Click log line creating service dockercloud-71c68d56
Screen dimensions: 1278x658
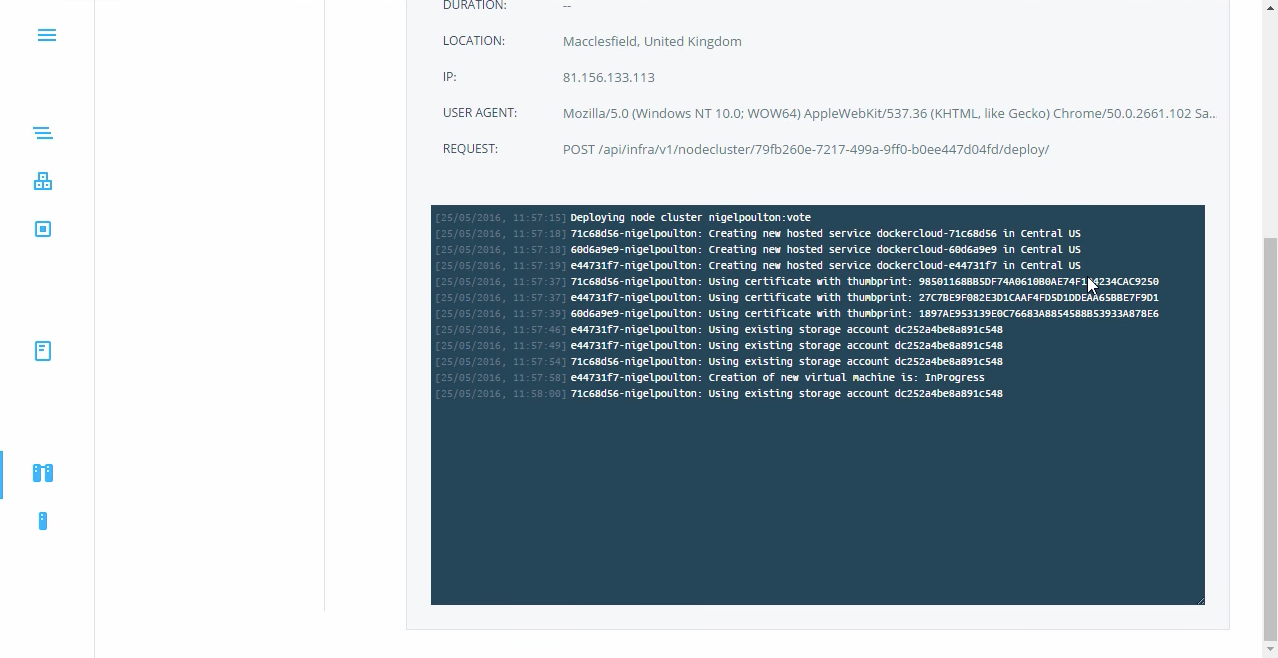click(758, 233)
